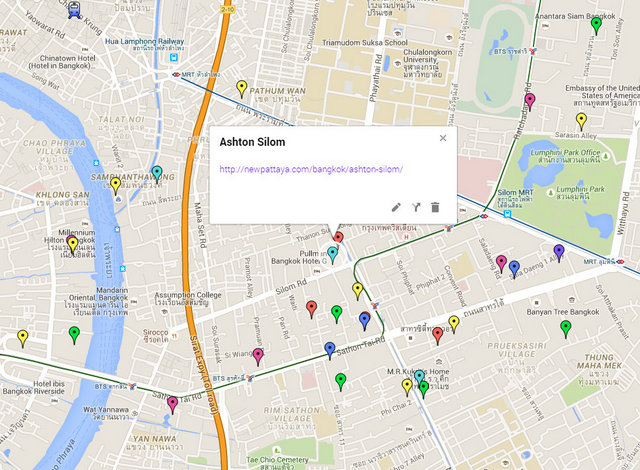The image size is (640, 470).
Task: Click the yellow pin above Sarasin Alley
Action: click(x=581, y=122)
